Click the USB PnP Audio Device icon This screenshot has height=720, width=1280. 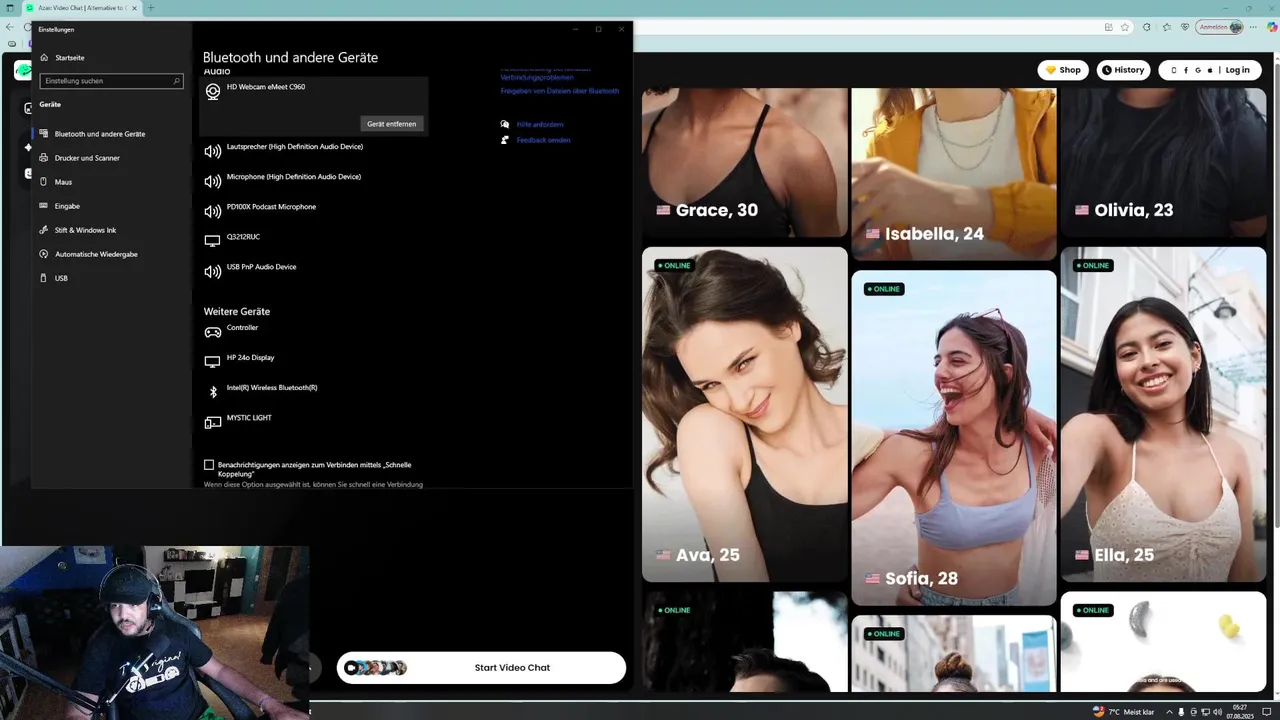pyautogui.click(x=212, y=272)
